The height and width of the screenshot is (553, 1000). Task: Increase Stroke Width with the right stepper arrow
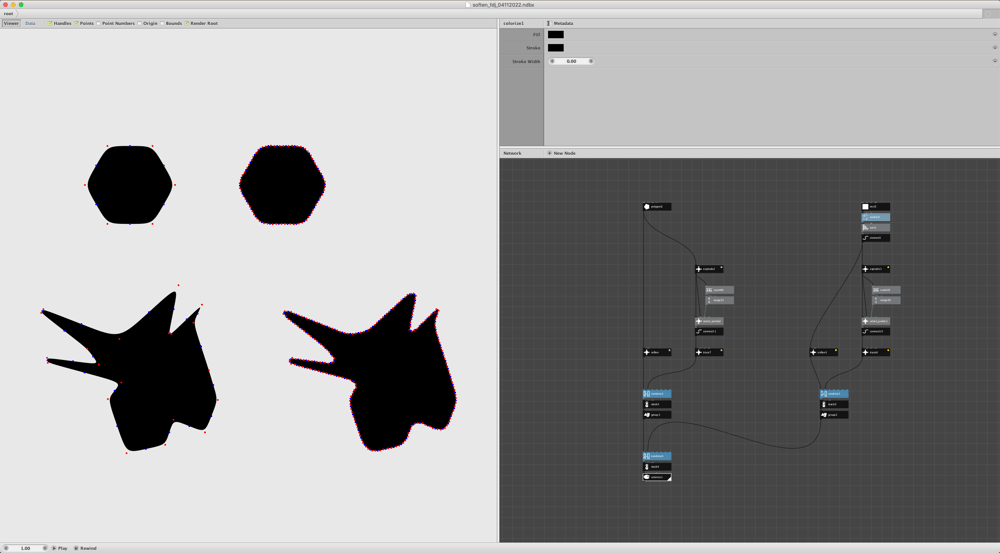(591, 61)
